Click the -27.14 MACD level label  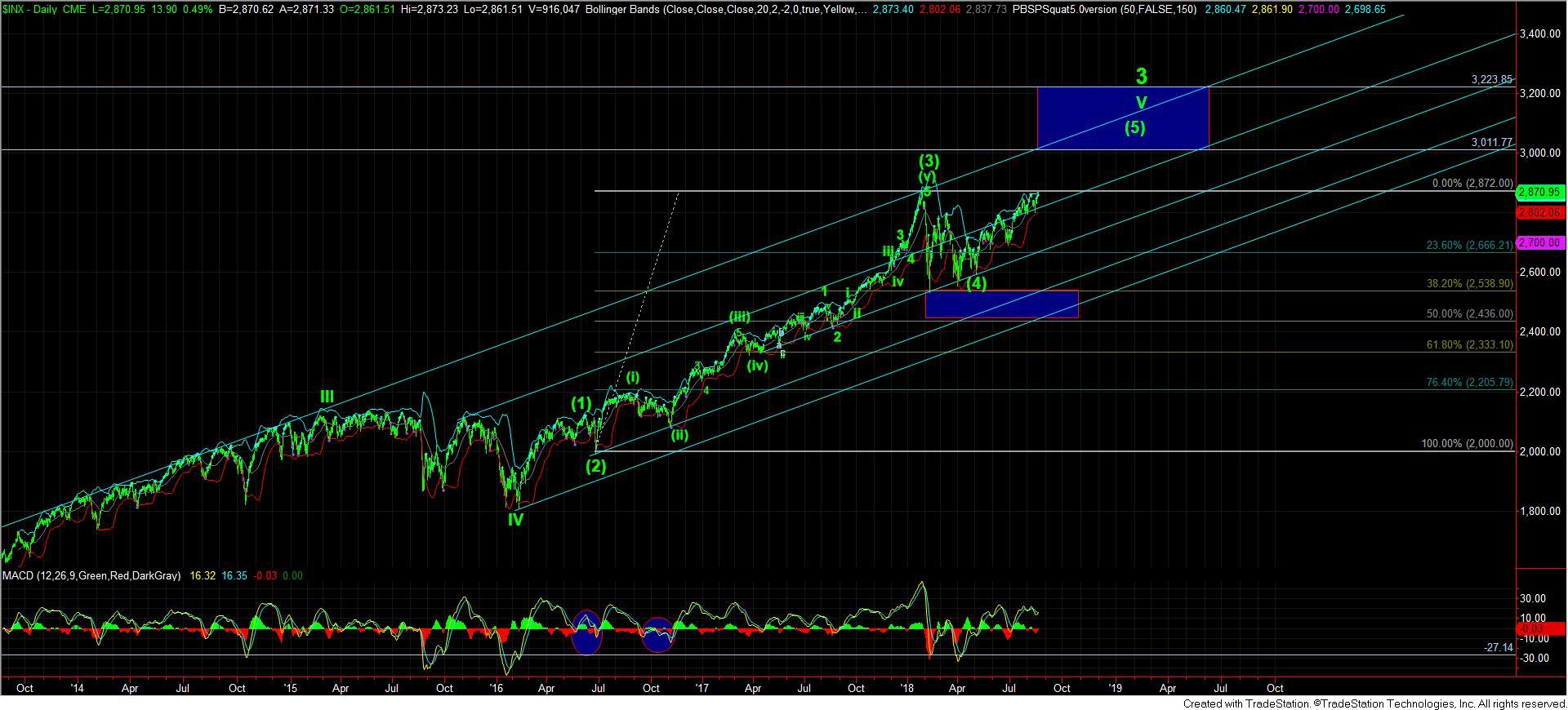point(1498,647)
